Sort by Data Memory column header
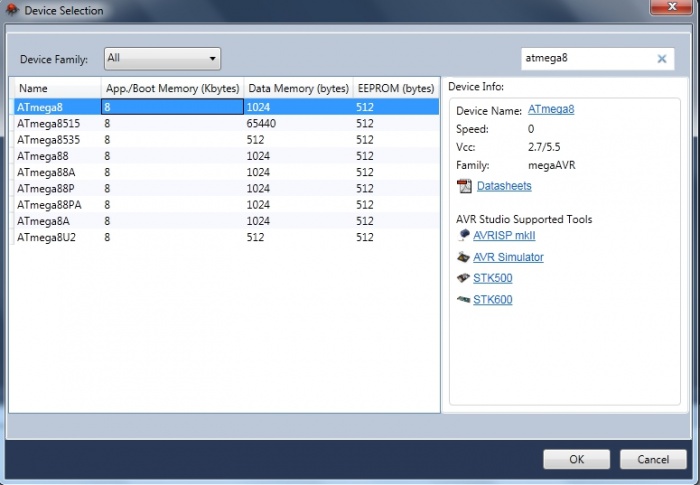This screenshot has height=485, width=700. point(298,88)
